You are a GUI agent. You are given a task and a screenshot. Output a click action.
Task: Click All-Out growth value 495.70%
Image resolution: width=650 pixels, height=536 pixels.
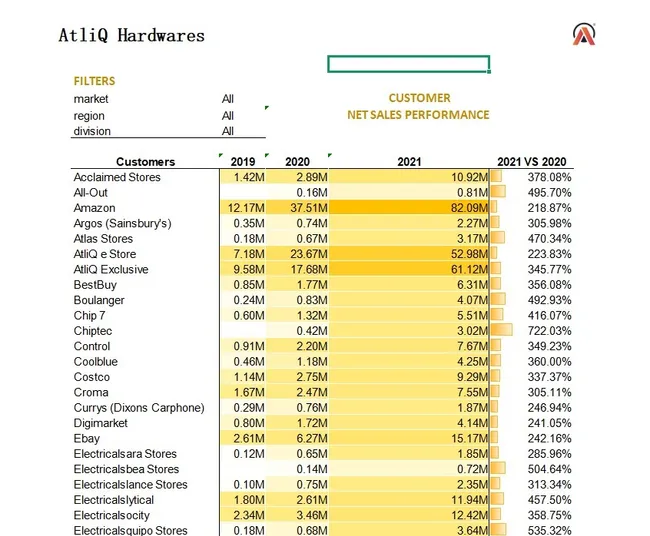[549, 193]
